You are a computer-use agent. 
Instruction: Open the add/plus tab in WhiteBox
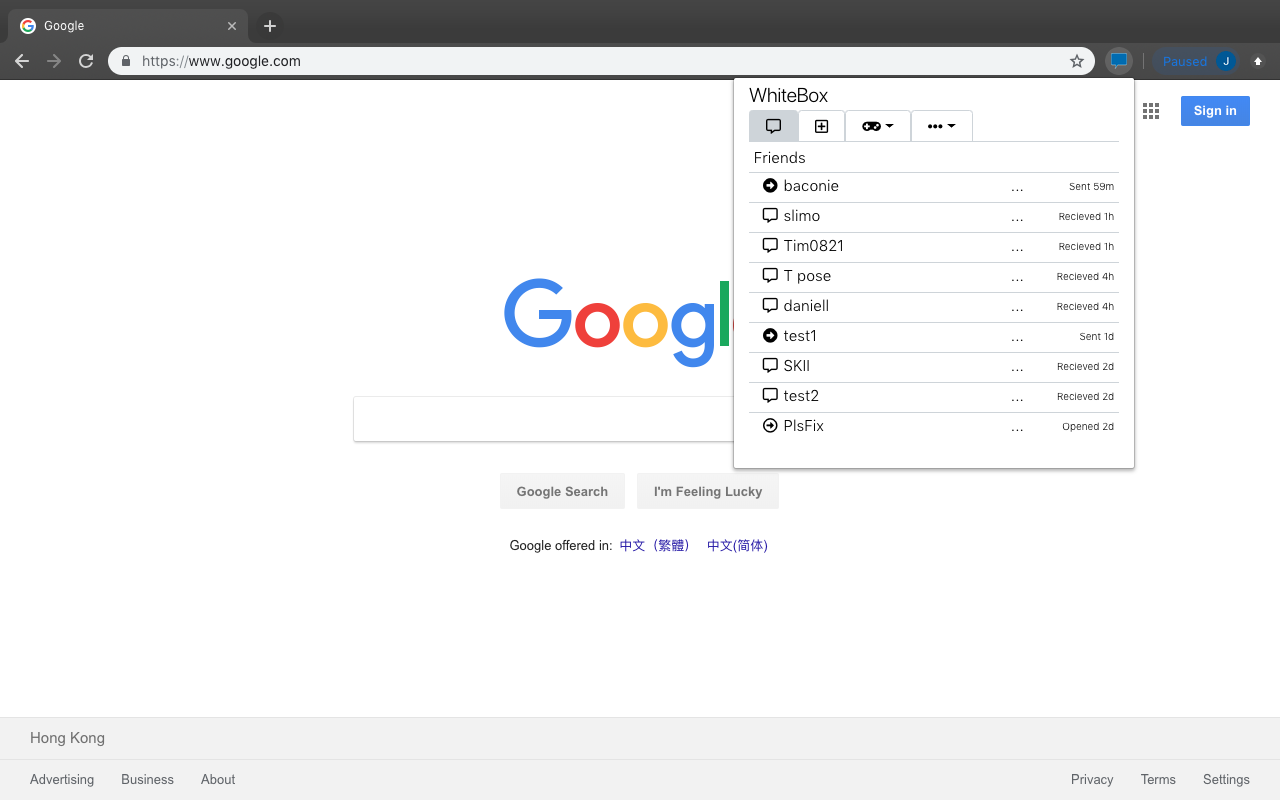[x=821, y=126]
